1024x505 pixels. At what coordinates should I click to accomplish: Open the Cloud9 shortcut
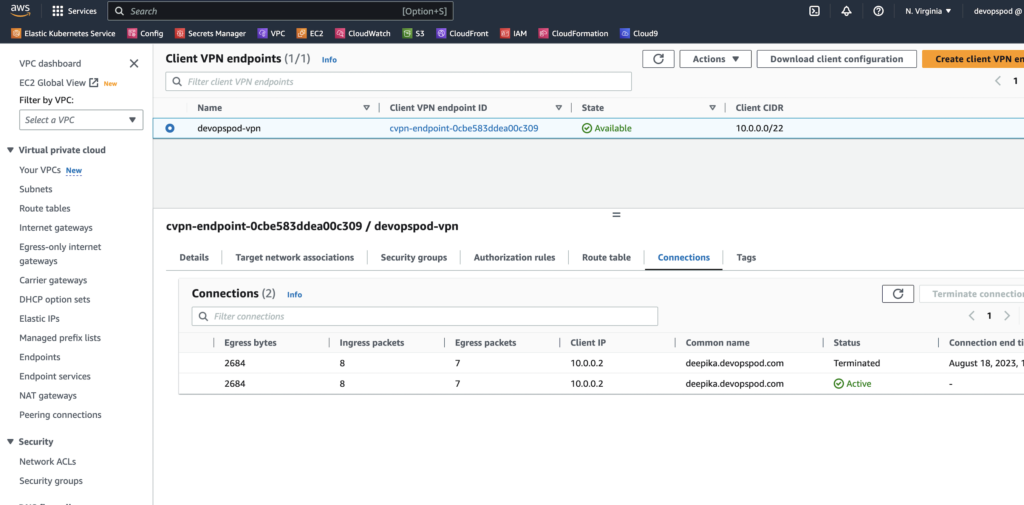point(639,33)
